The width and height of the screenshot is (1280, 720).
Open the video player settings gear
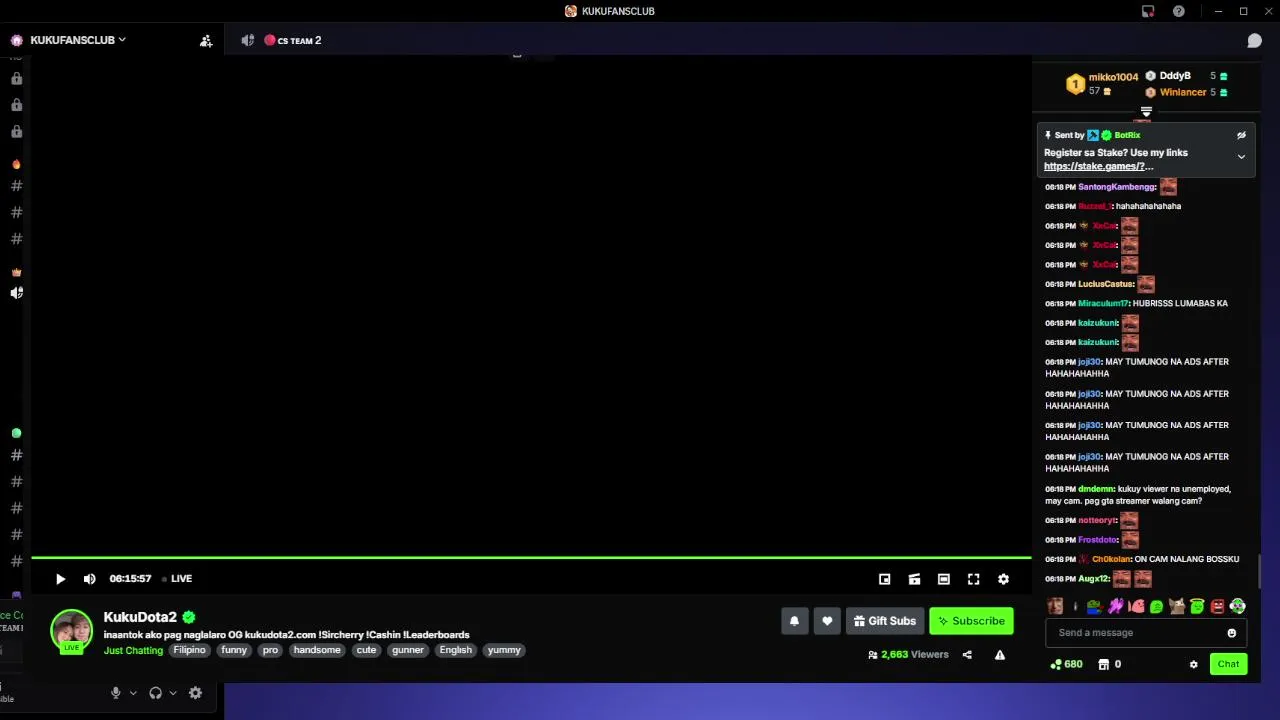coord(1003,579)
